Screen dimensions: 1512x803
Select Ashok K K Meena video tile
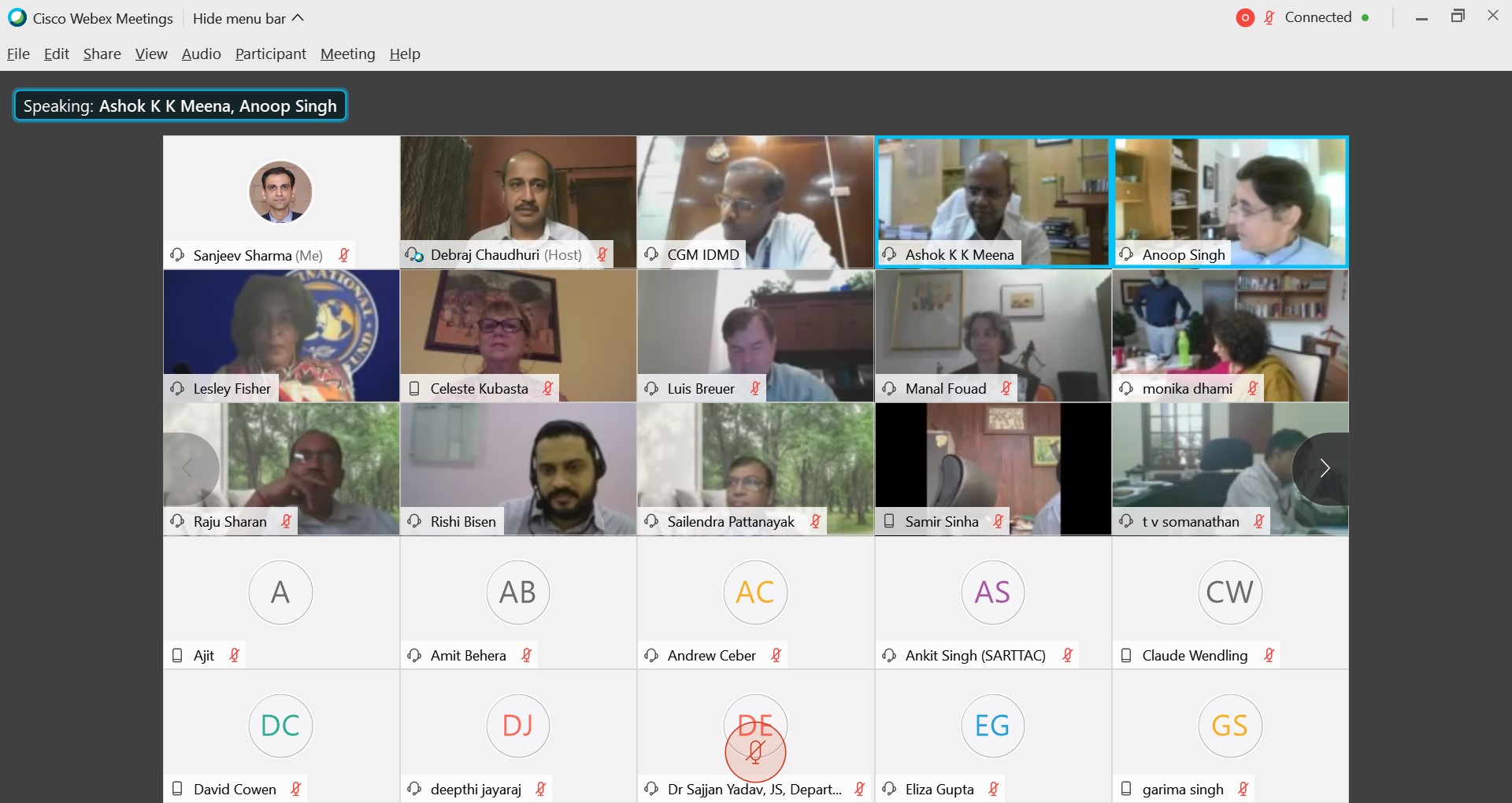pyautogui.click(x=992, y=202)
